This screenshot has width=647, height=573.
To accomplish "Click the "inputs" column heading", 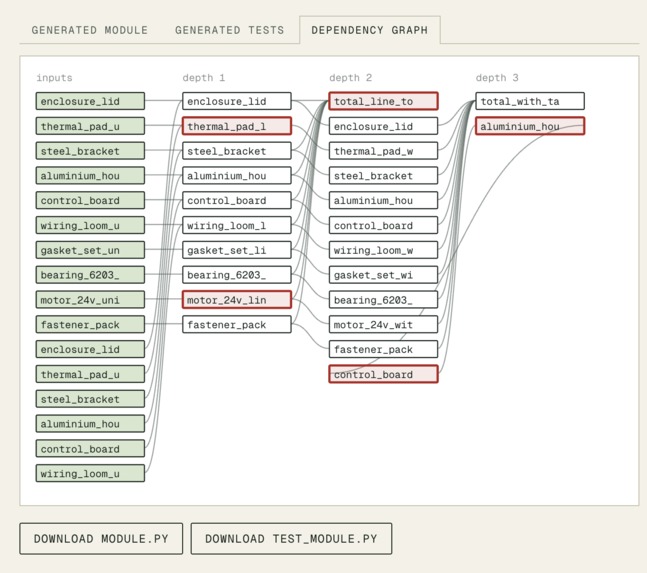I will coord(54,78).
